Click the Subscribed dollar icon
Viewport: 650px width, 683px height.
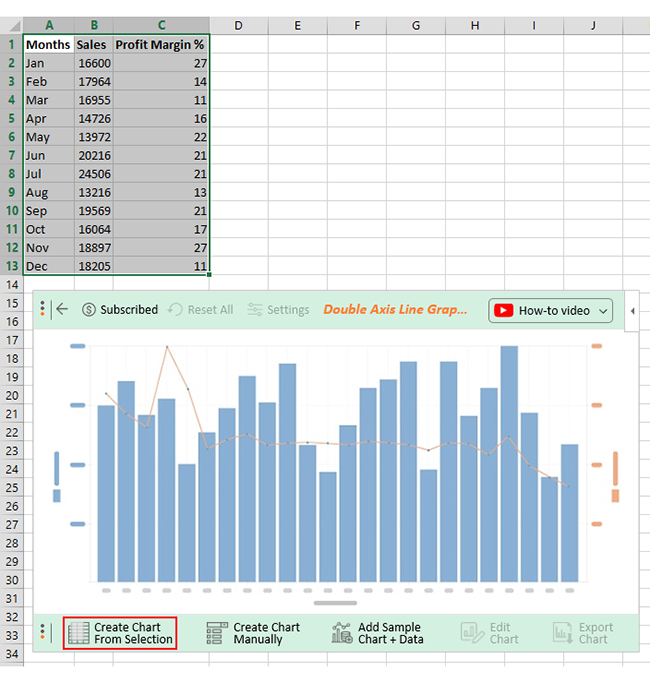[89, 310]
